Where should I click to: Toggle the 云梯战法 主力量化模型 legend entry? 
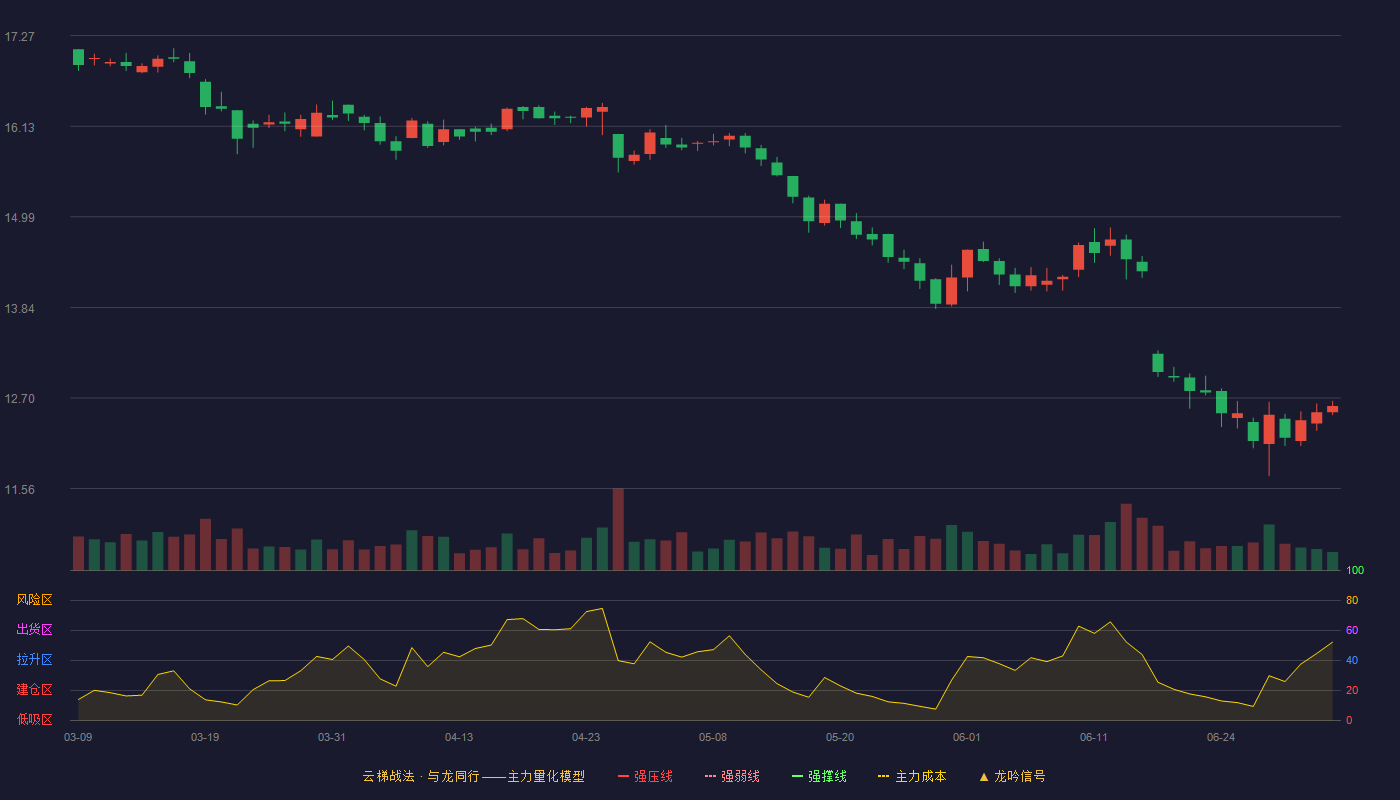(x=473, y=776)
